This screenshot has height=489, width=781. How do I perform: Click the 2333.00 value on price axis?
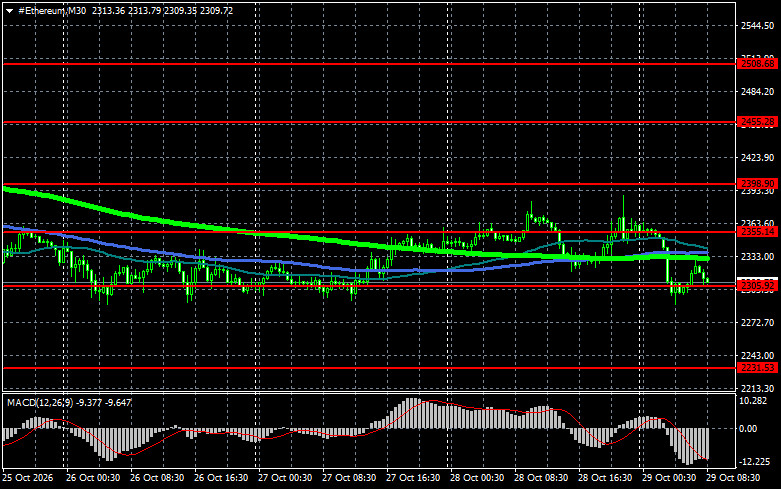point(758,256)
